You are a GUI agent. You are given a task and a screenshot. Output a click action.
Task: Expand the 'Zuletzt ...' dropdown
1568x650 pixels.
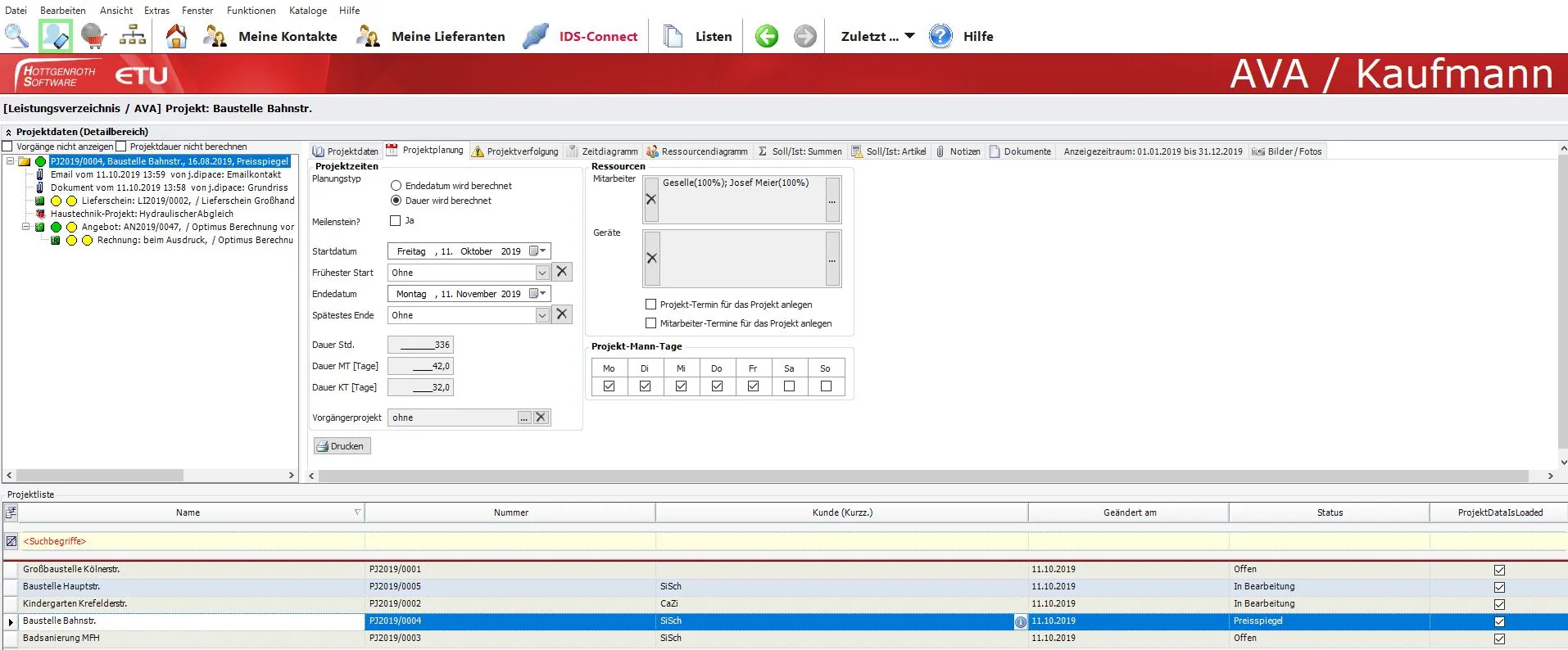(x=877, y=36)
